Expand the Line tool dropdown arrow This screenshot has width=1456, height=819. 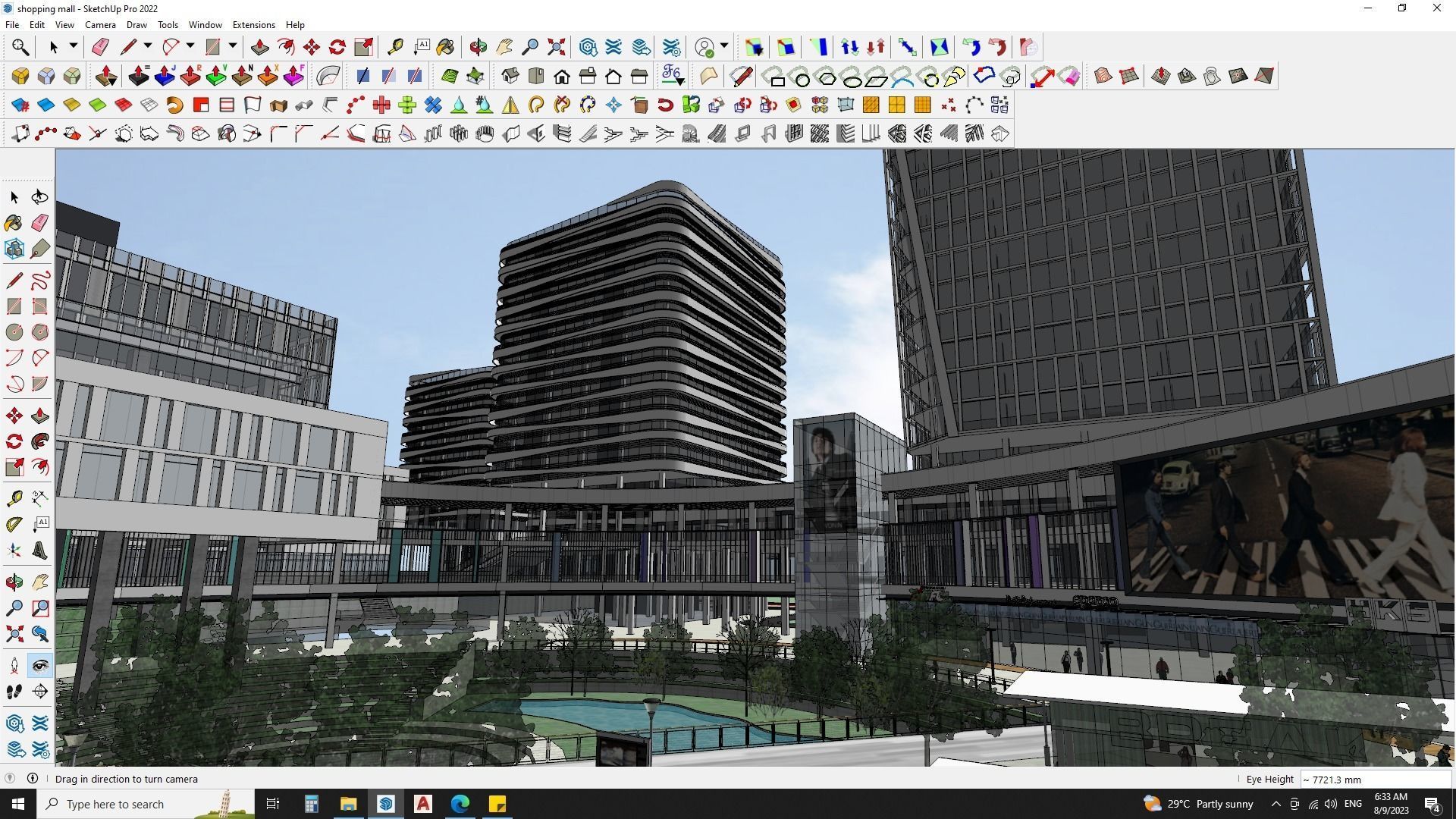(x=148, y=46)
